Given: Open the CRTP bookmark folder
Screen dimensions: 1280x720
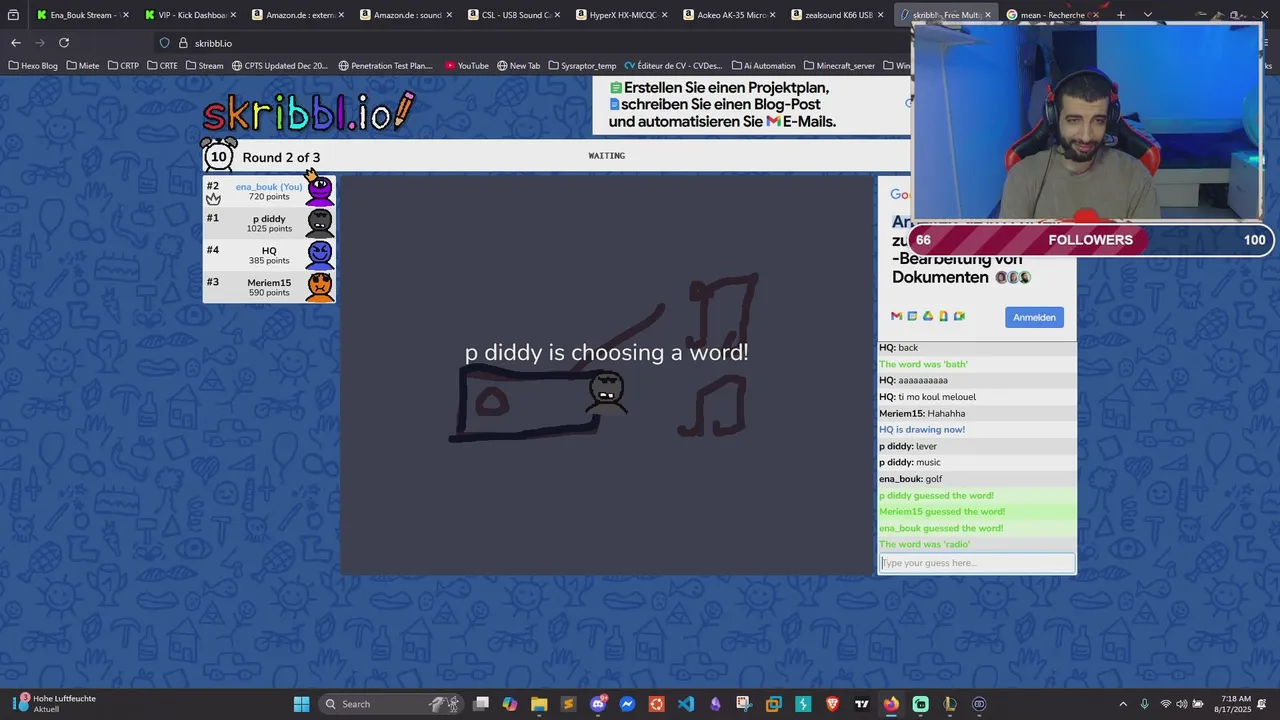Looking at the screenshot, I should click(122, 66).
